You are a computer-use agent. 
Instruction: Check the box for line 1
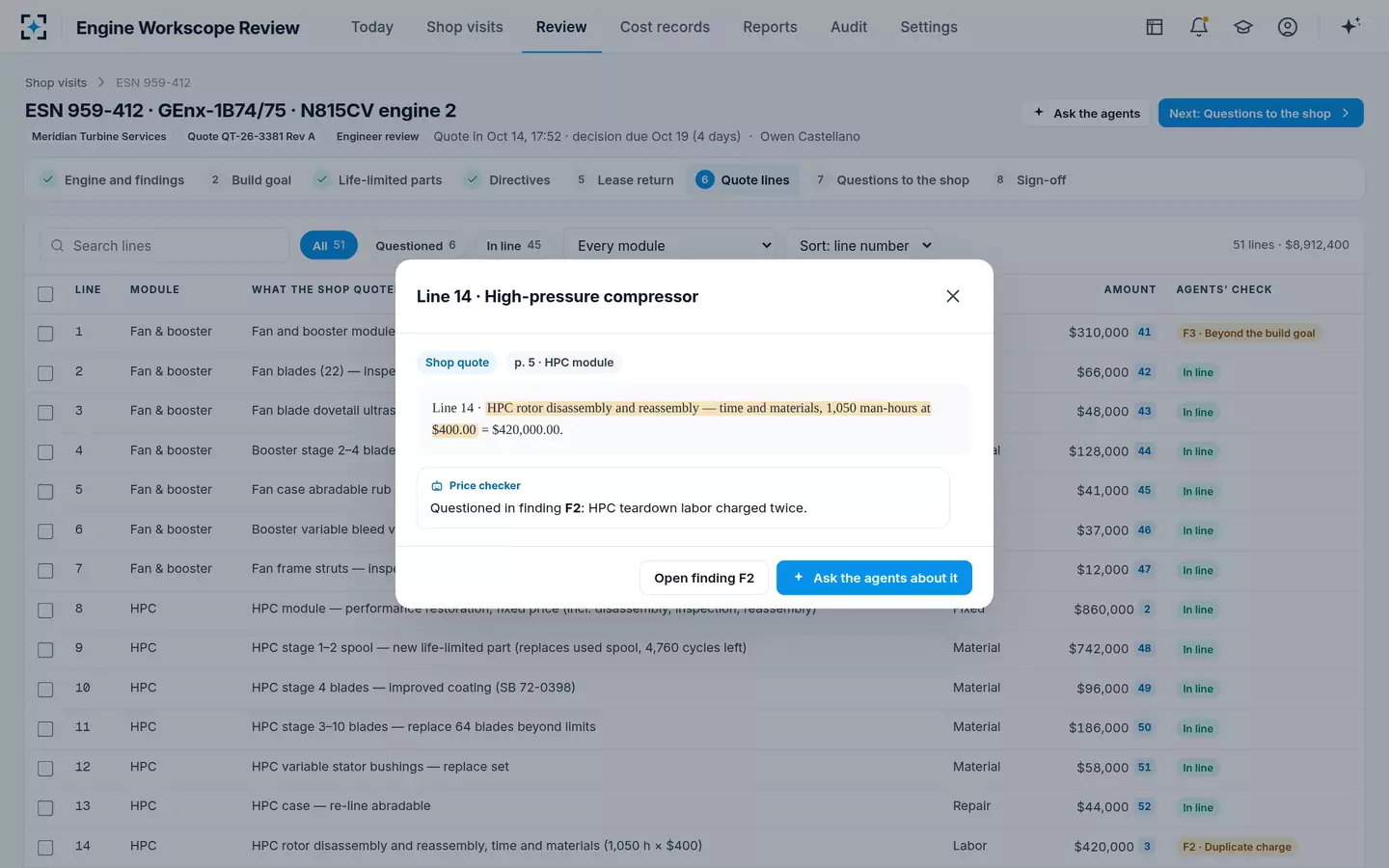click(x=45, y=333)
